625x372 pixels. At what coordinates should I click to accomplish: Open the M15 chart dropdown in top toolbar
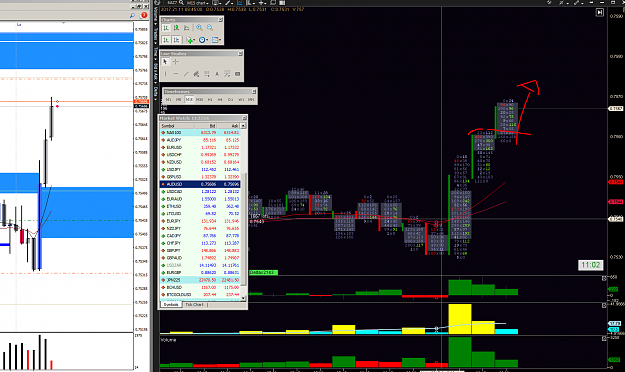(197, 3)
